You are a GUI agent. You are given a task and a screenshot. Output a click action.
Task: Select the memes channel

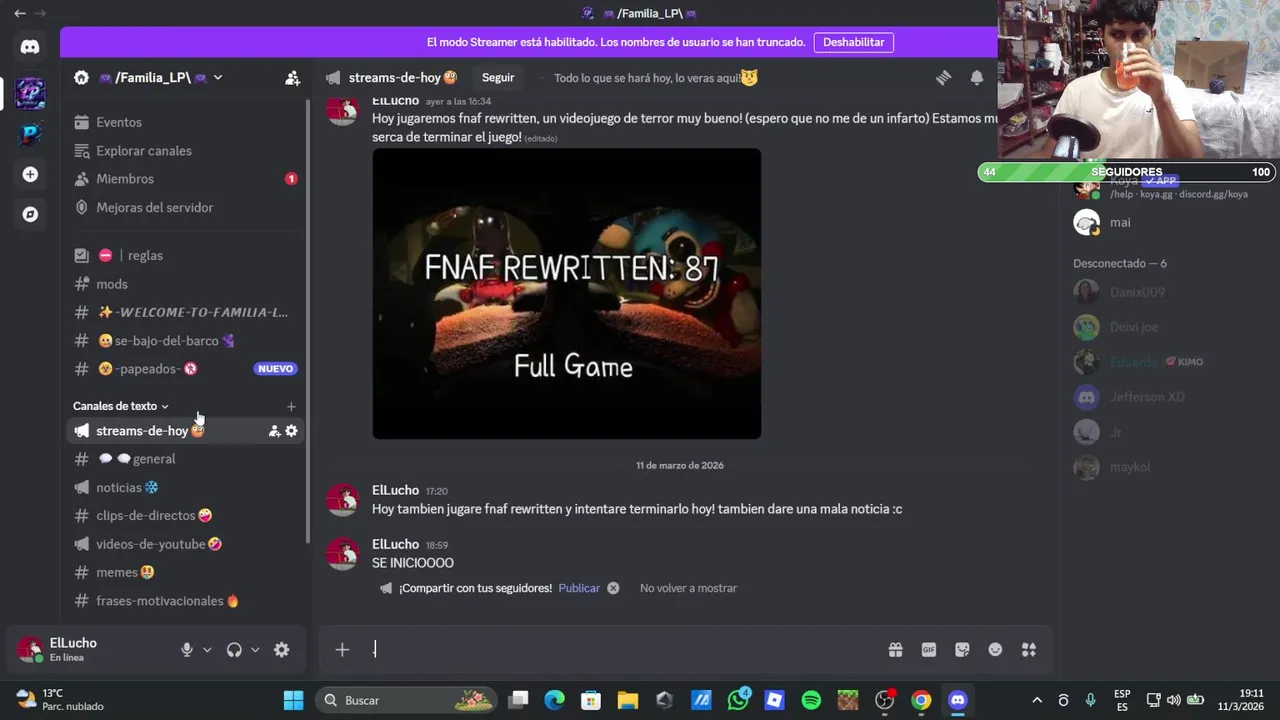186,573
